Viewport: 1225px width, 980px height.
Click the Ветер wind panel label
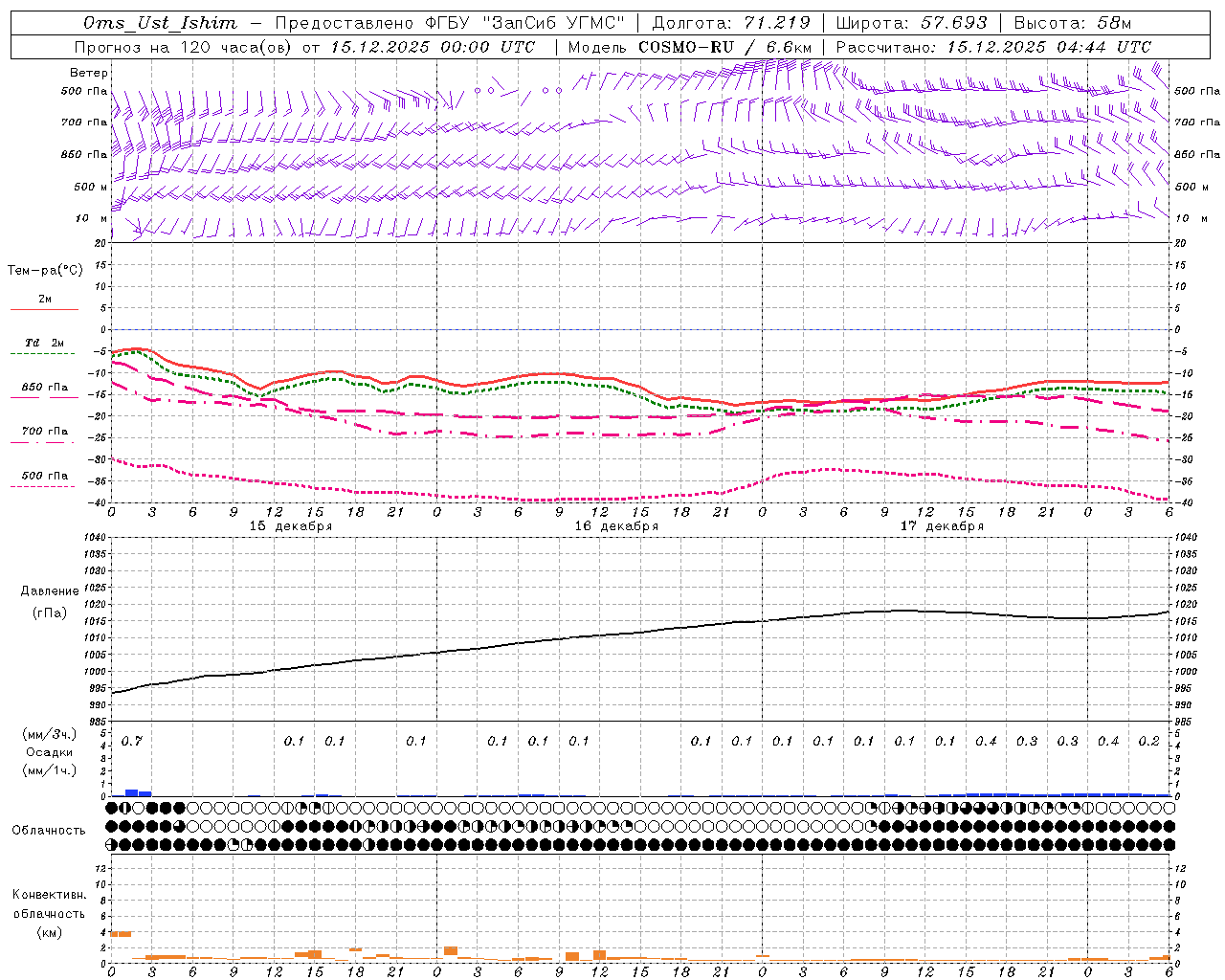pos(89,73)
